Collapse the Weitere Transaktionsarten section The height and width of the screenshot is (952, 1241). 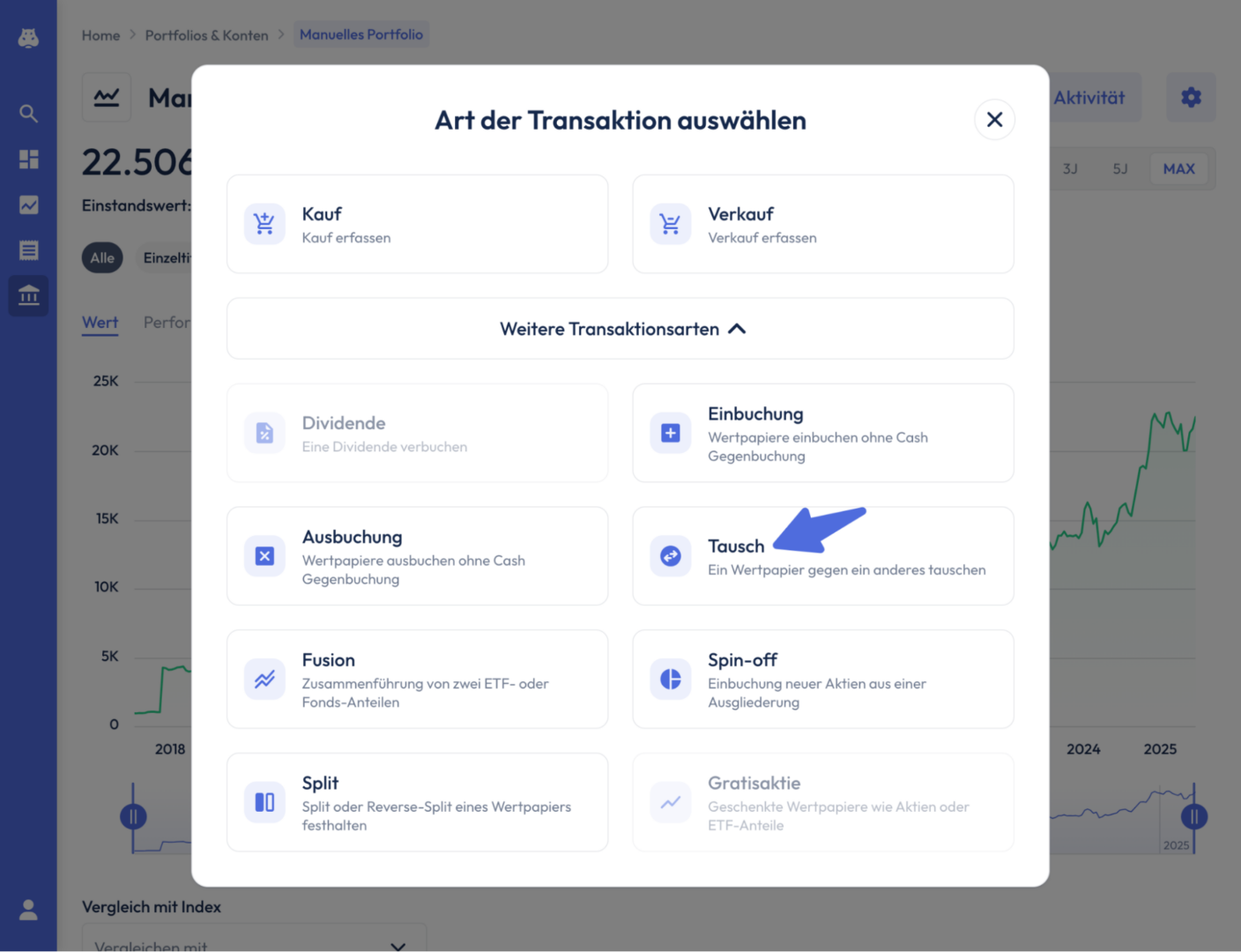pyautogui.click(x=620, y=329)
